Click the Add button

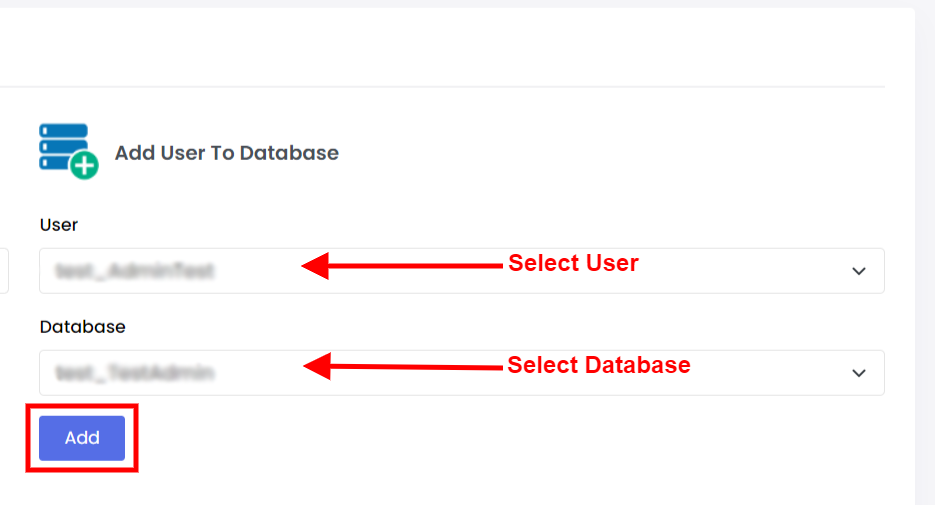point(82,438)
